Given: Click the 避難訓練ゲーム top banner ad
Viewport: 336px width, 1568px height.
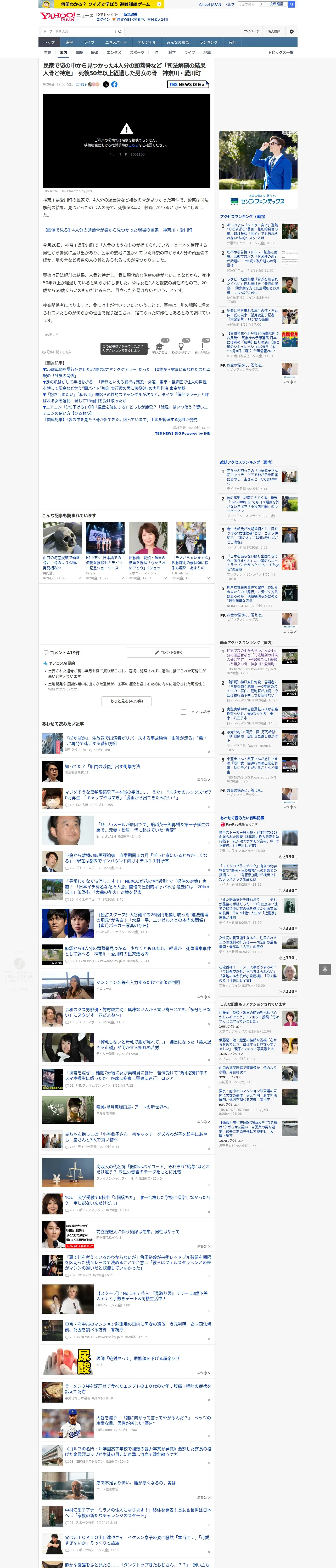Looking at the screenshot, I should click(101, 4).
